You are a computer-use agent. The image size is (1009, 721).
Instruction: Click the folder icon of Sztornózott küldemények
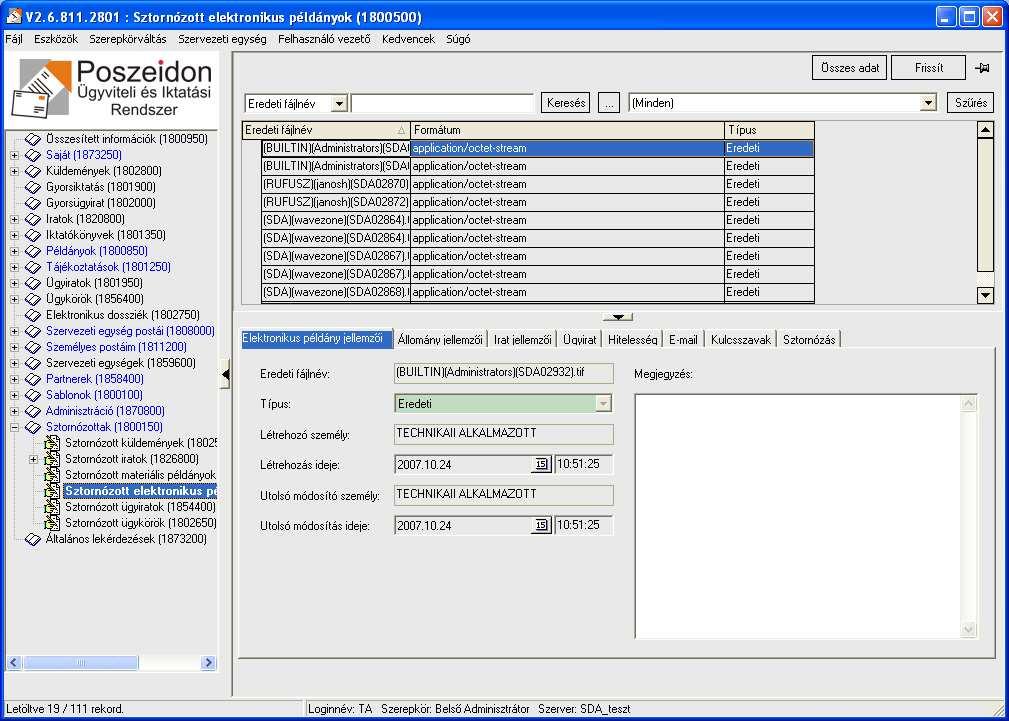(52, 444)
